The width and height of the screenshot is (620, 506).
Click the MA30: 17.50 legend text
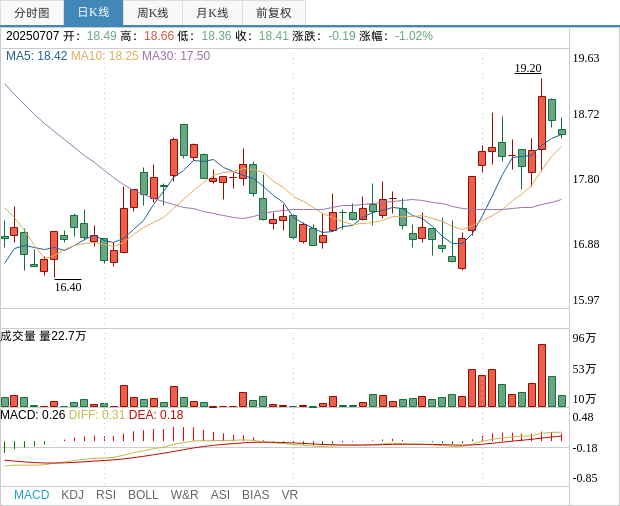coord(176,56)
